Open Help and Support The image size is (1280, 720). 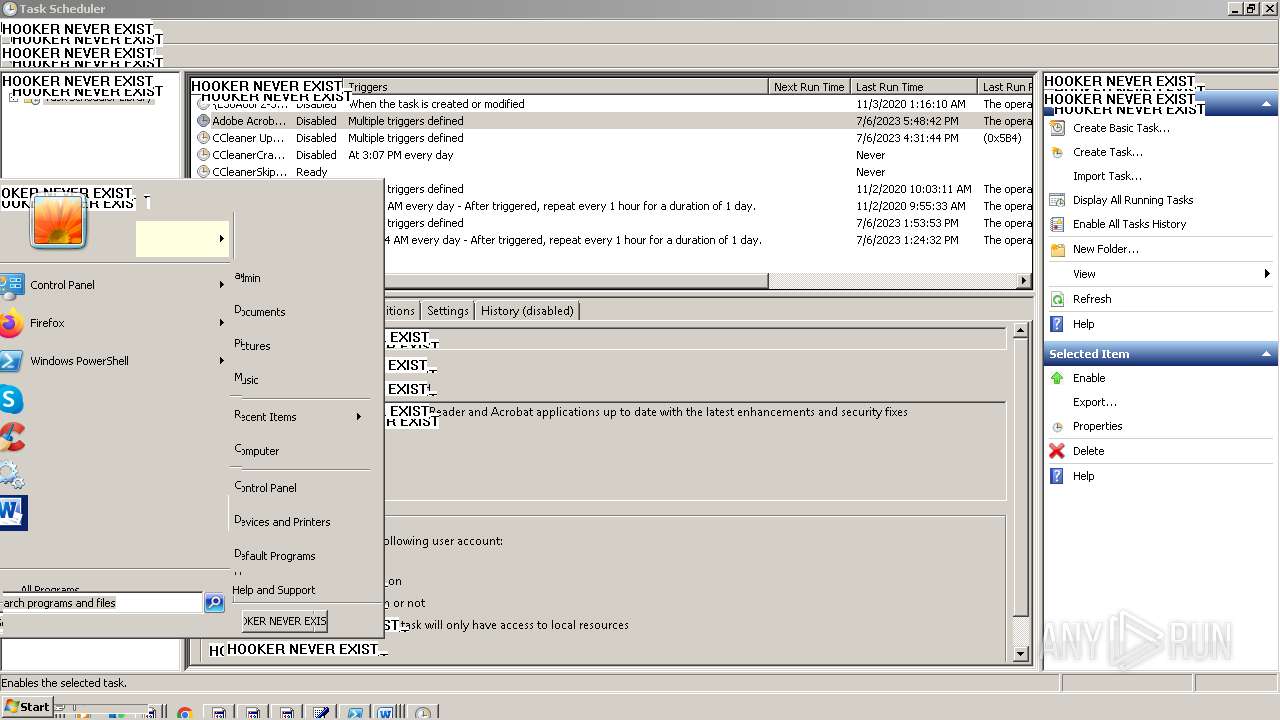tap(274, 590)
